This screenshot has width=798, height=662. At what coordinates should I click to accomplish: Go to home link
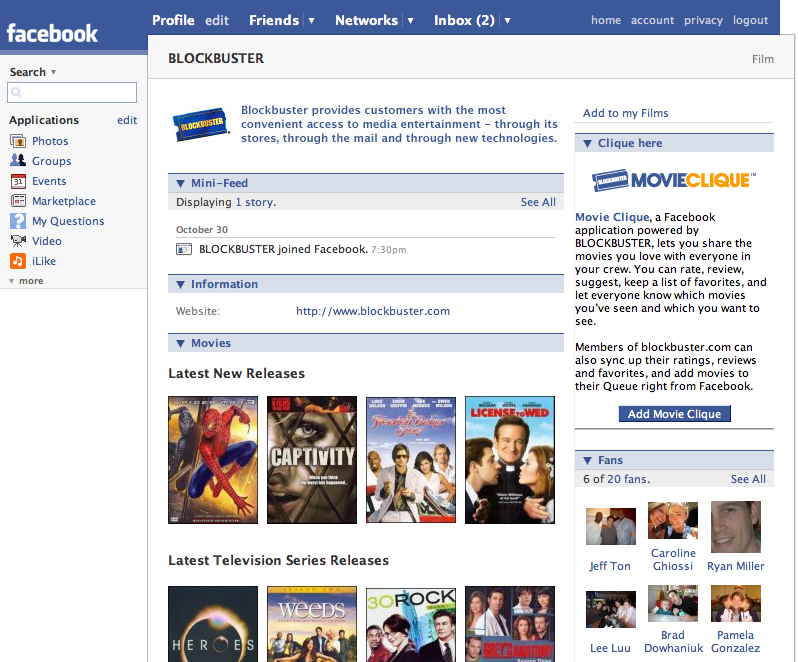606,20
